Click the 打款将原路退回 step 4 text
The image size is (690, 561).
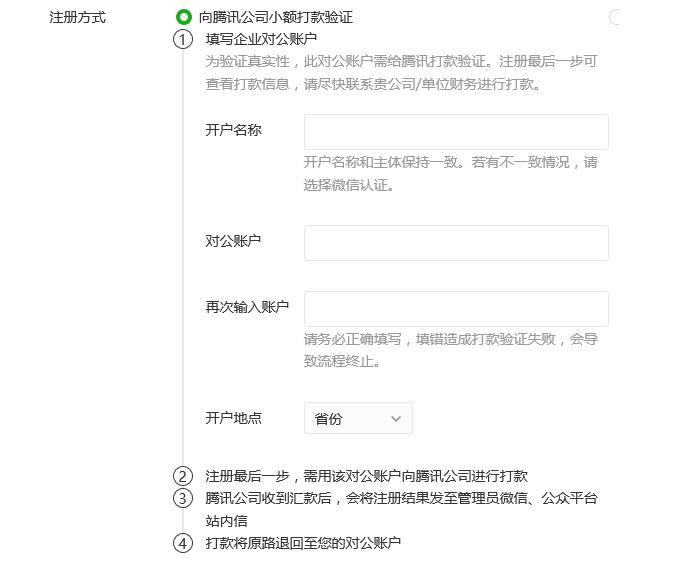click(x=303, y=543)
